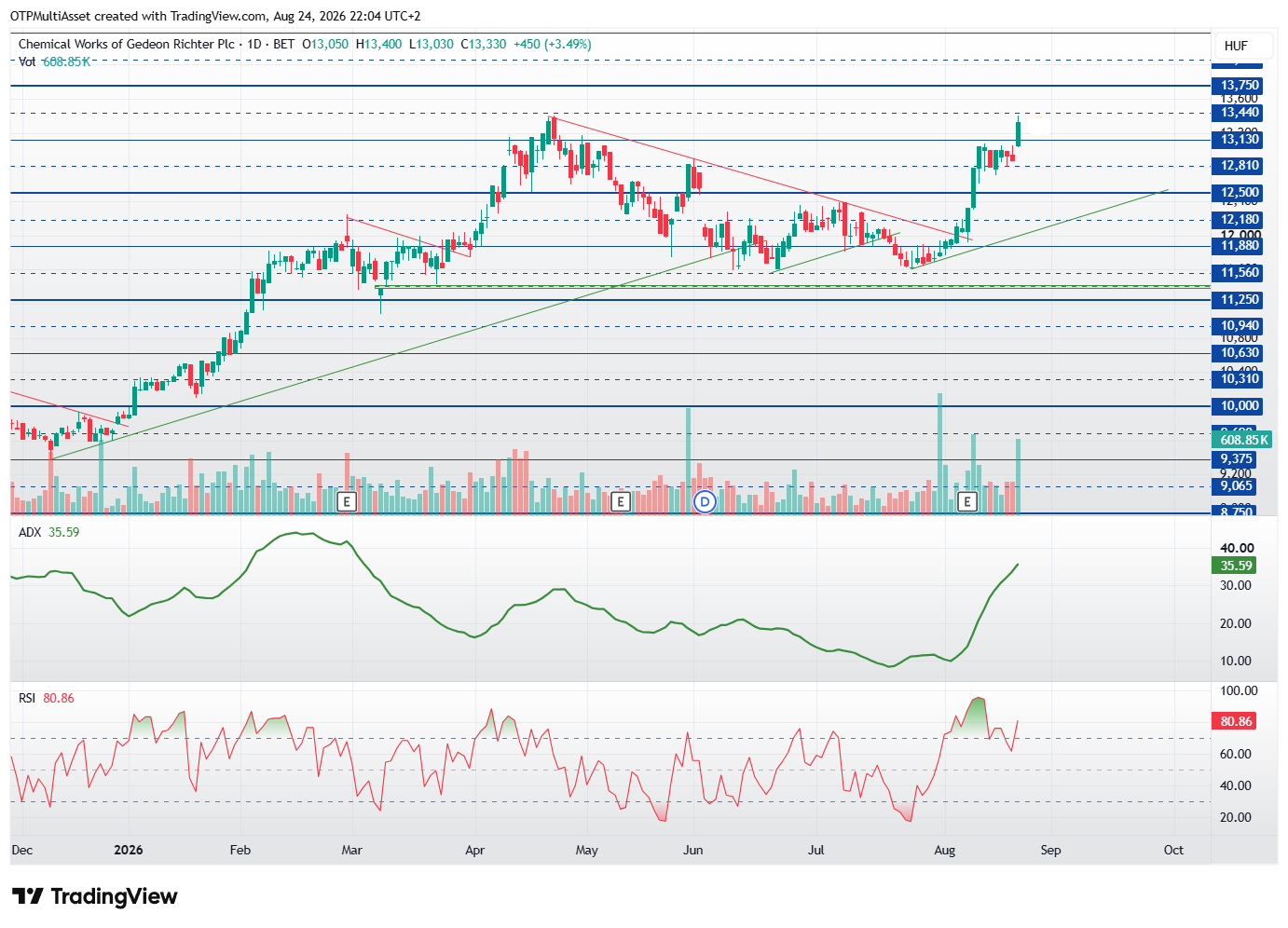
Task: Click the green 35.59 ADX scale tag
Action: (x=1236, y=566)
